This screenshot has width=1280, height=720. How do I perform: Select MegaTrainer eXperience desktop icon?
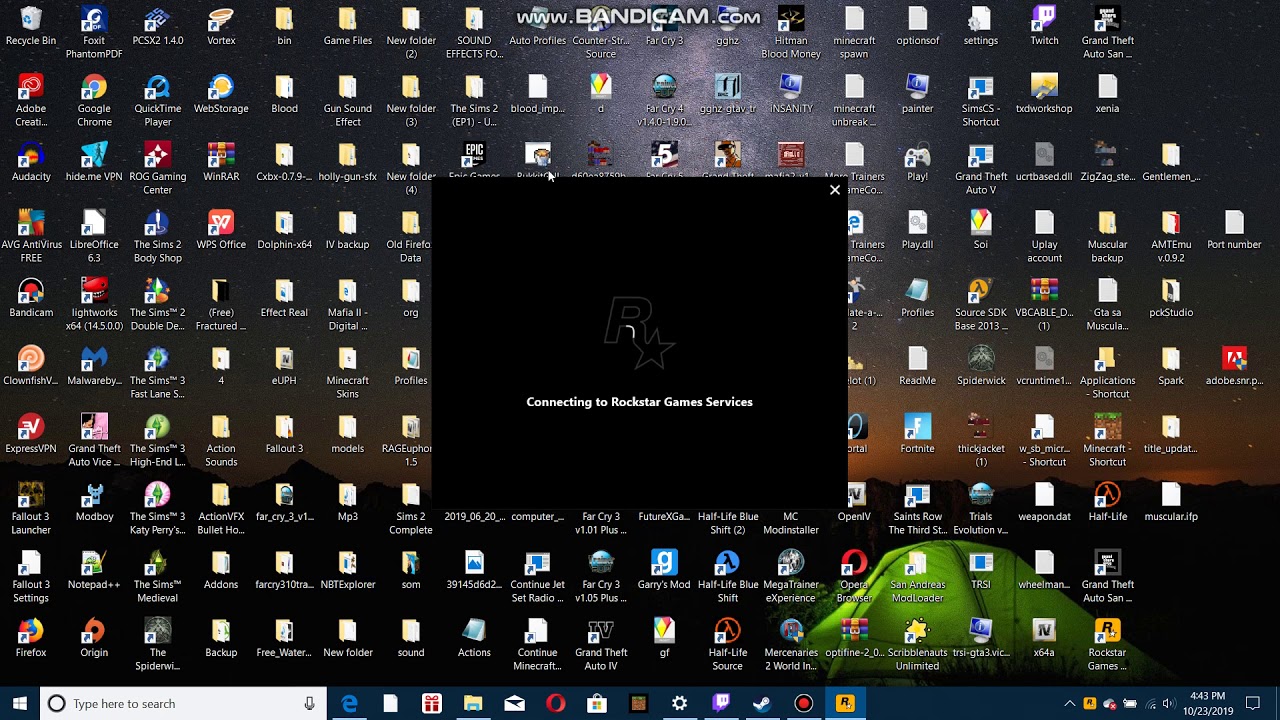791,577
